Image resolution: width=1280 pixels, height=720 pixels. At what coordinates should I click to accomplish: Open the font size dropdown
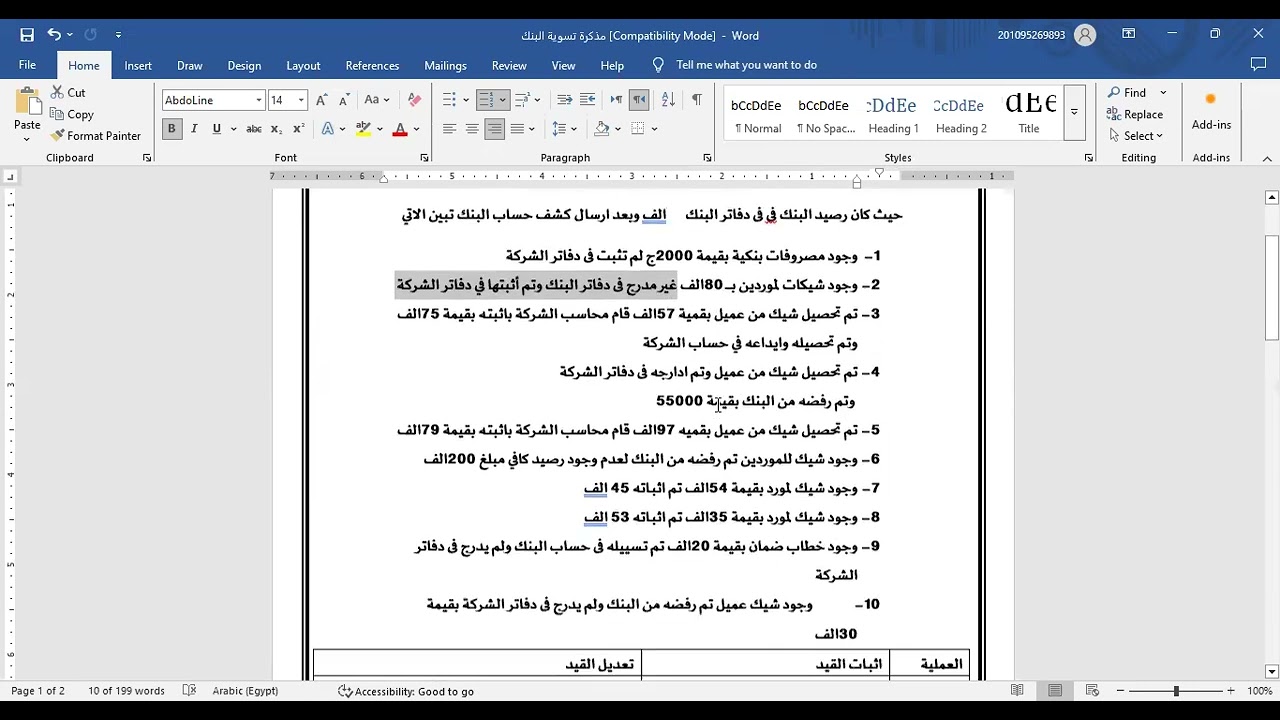click(301, 100)
